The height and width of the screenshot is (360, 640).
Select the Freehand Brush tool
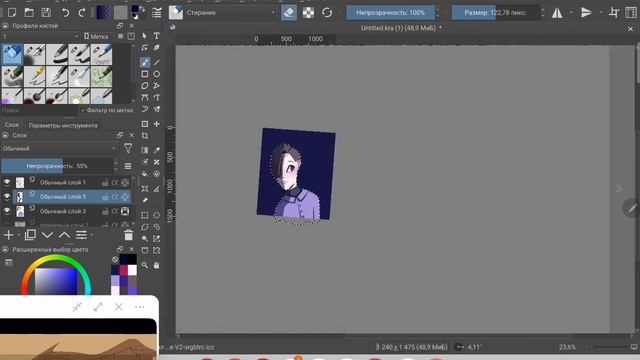click(x=145, y=62)
